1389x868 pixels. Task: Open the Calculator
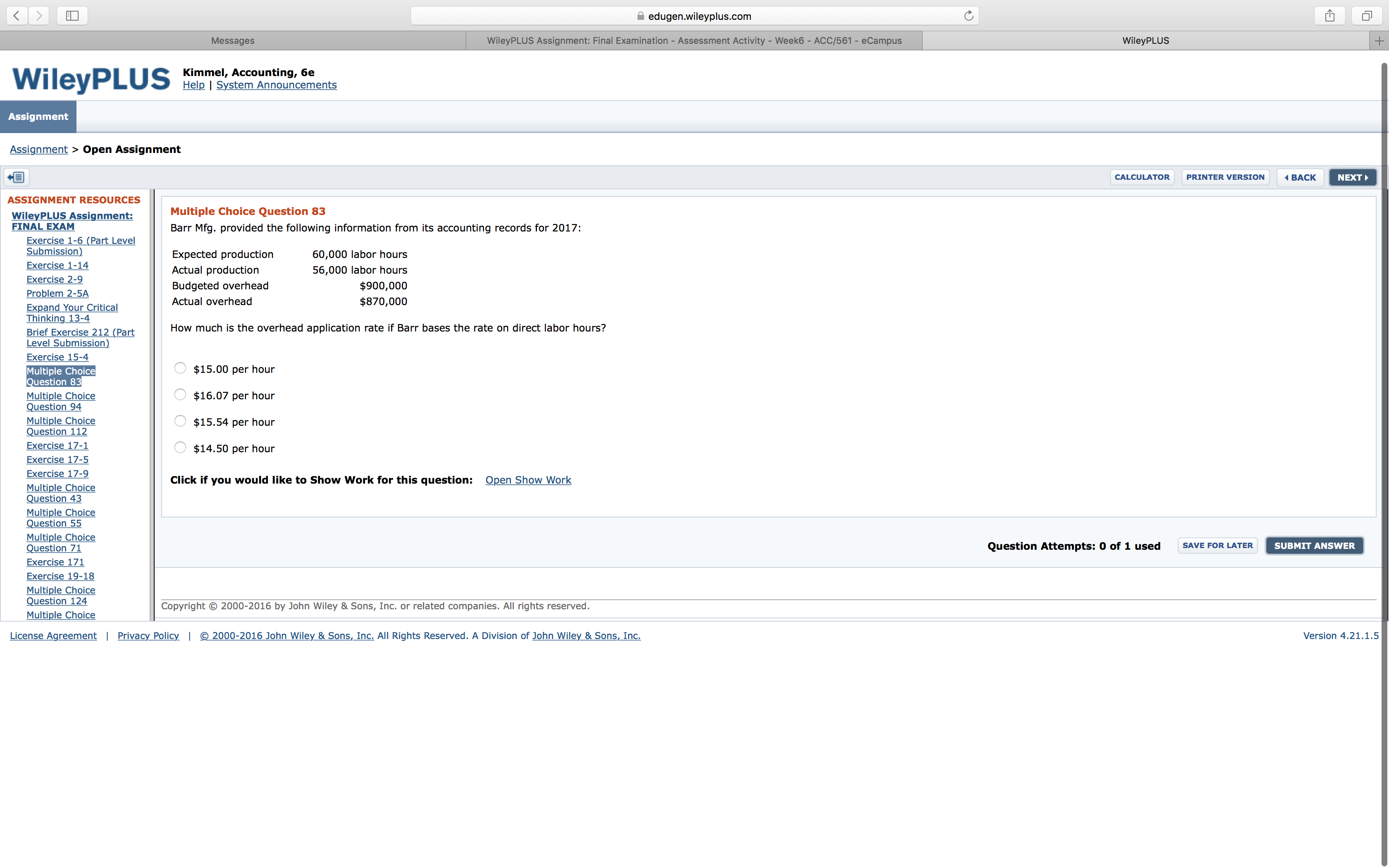1142,177
